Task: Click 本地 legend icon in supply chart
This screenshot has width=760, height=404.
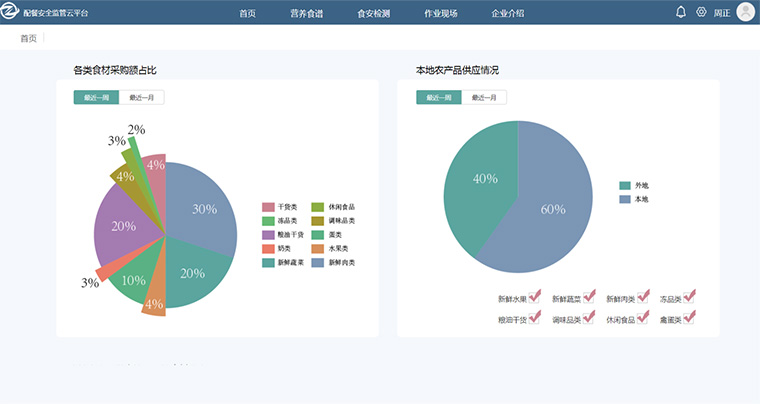Action: [625, 199]
